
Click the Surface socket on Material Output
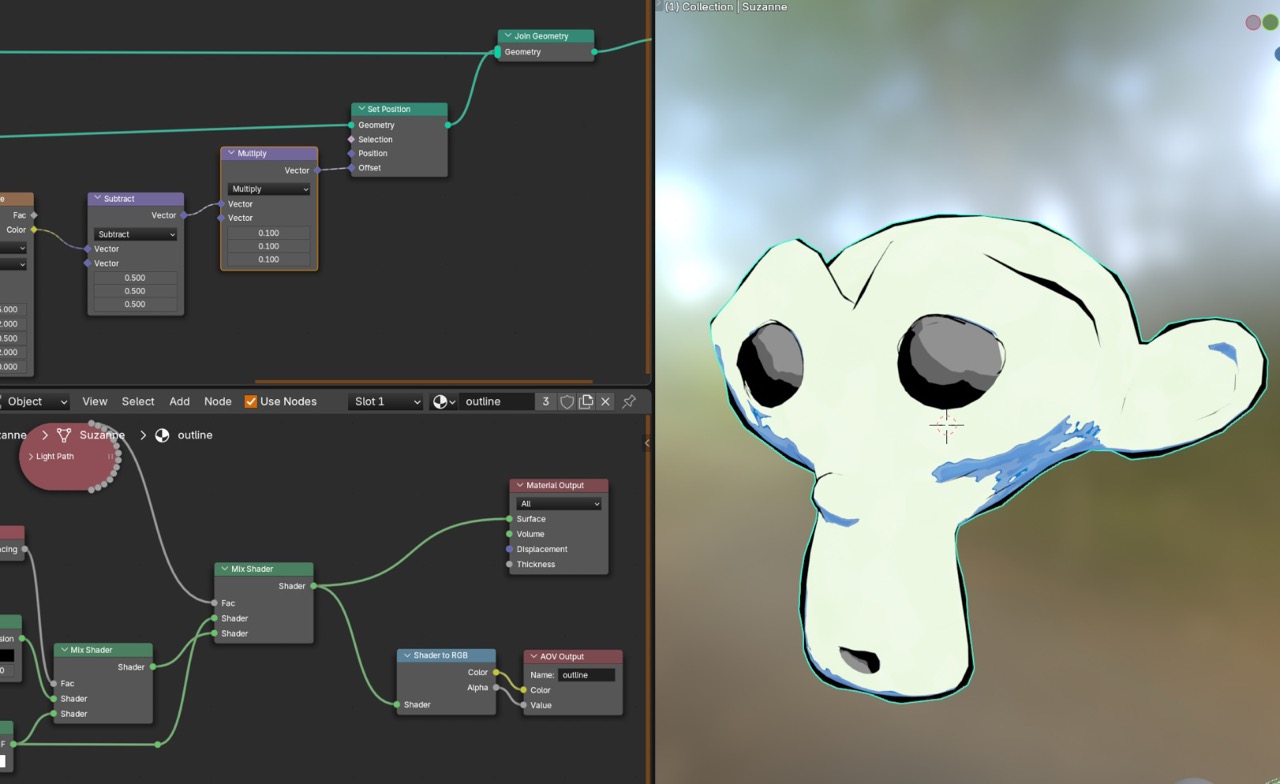point(509,519)
